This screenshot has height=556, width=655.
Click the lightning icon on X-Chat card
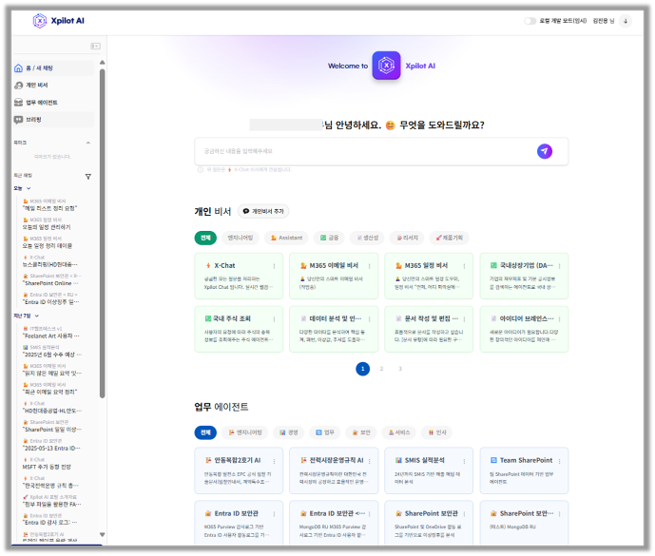[208, 266]
